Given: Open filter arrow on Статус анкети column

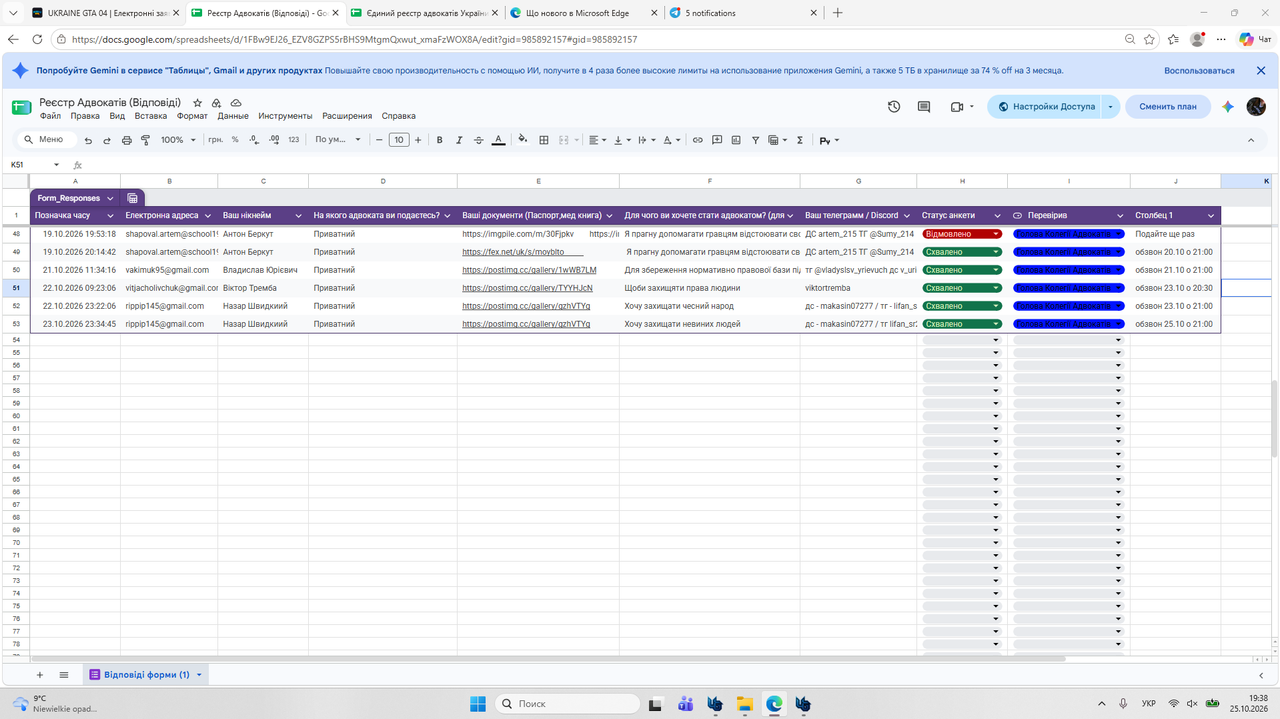Looking at the screenshot, I should coord(998,215).
